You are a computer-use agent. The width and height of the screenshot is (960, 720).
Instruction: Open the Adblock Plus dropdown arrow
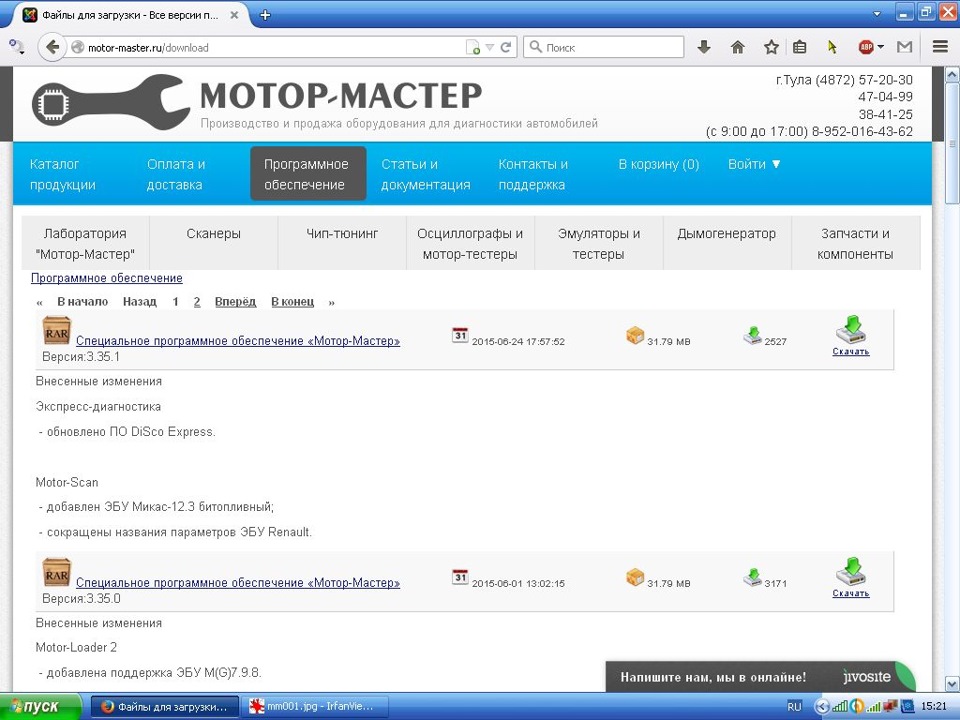(880, 47)
